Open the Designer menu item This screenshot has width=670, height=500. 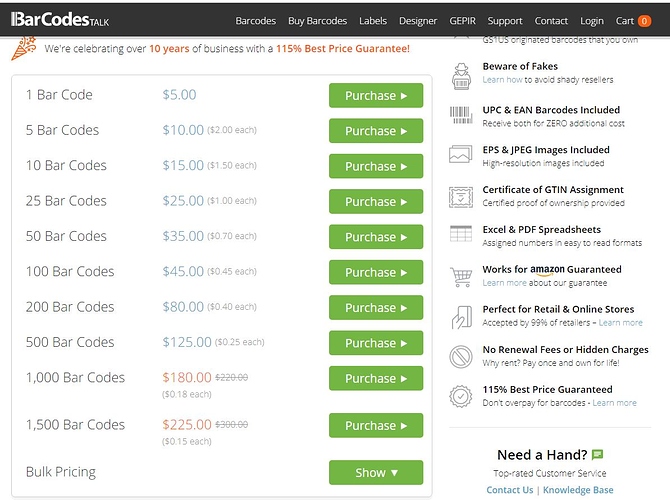pos(418,21)
